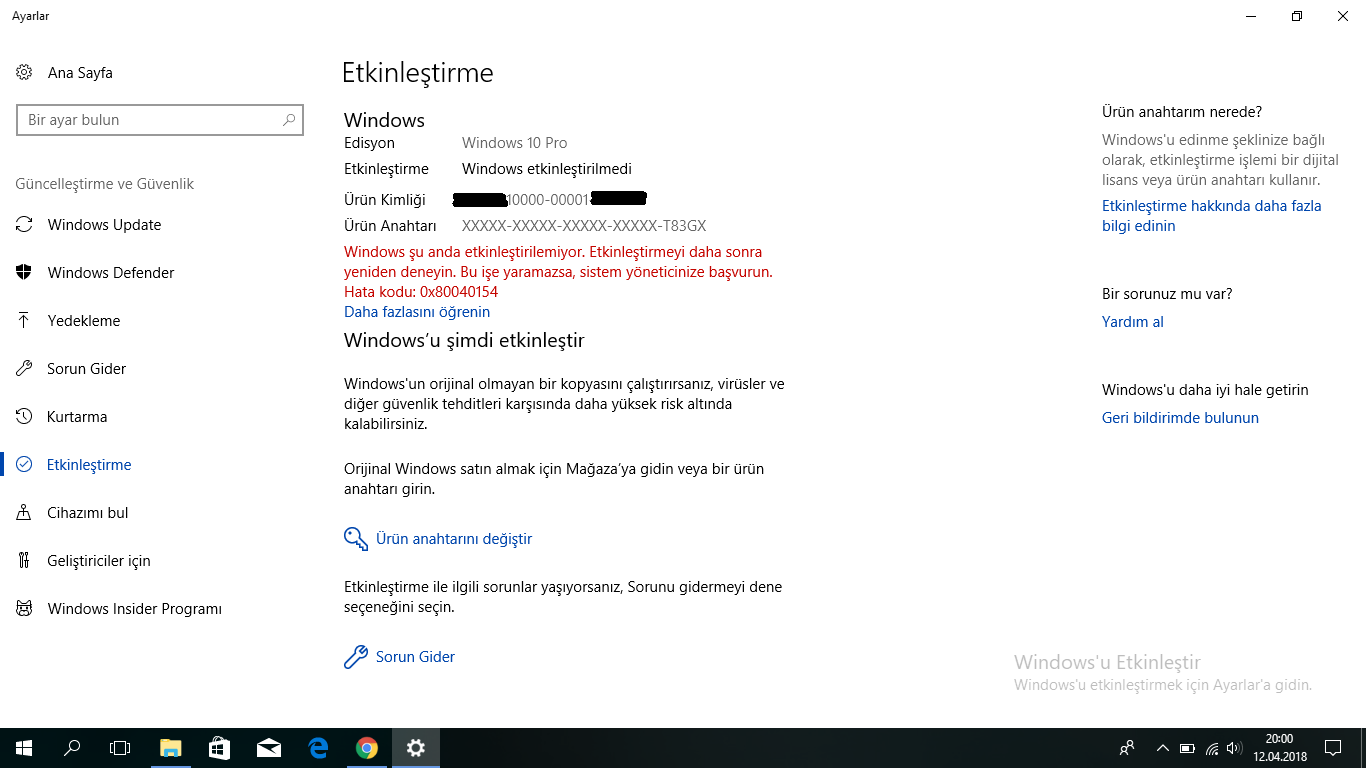Click the Cihazımı bul person icon
Screen dimensions: 1366x768
[24, 513]
